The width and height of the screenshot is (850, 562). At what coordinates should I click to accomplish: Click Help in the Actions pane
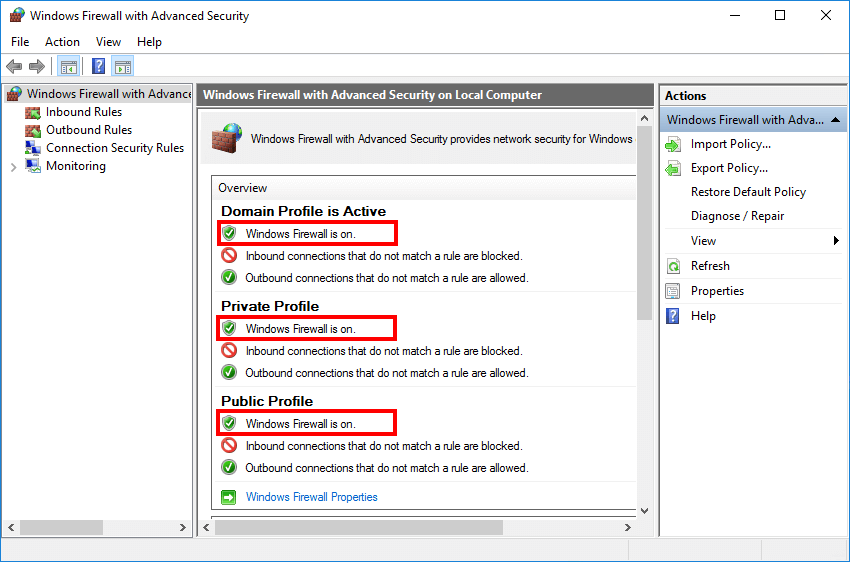coord(703,316)
